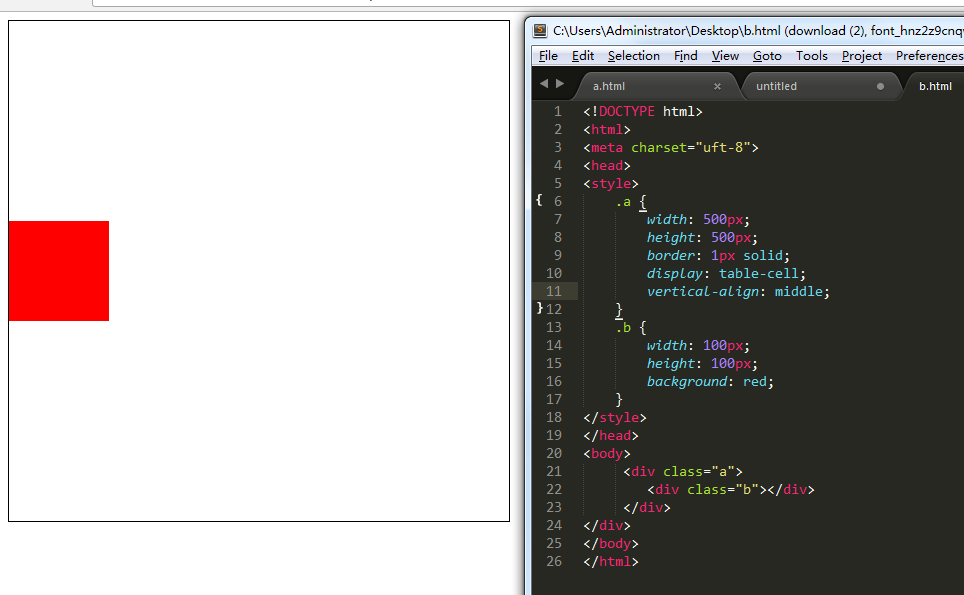Screen dimensions: 964x595
Task: Open the File menu
Action: [x=548, y=56]
